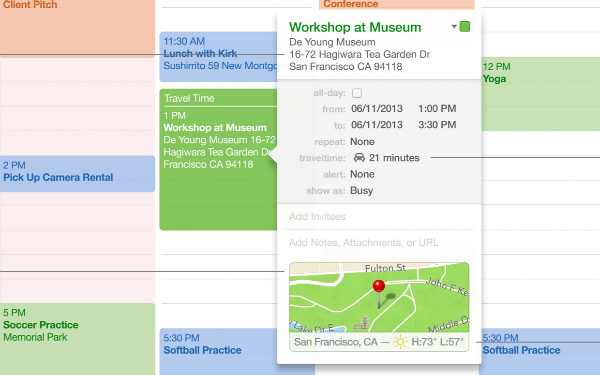Select the Lunch with Kirk event
Screen dimensions: 600x375
coord(218,57)
